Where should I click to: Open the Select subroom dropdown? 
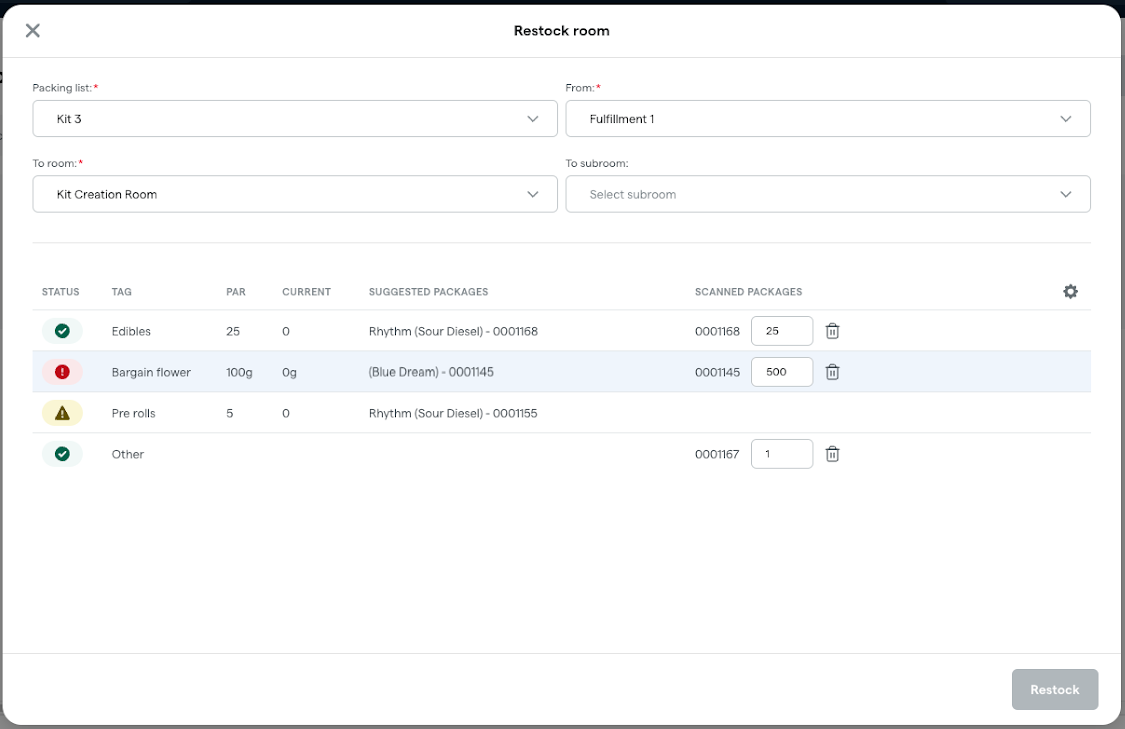click(828, 193)
